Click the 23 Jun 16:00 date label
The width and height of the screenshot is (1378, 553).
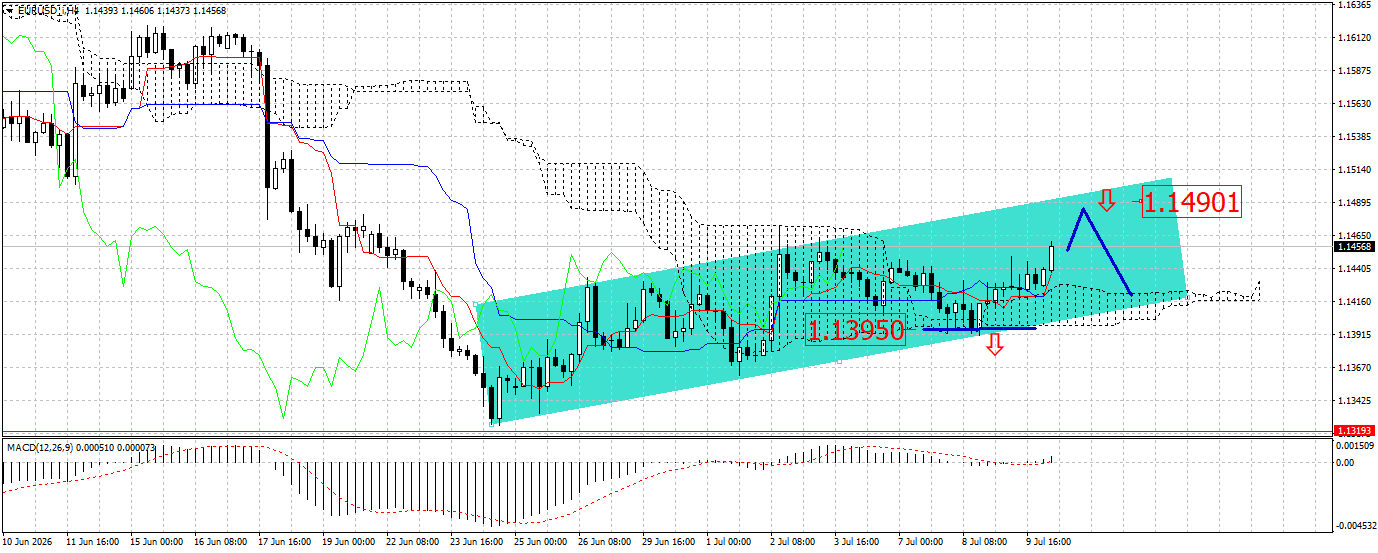point(476,542)
